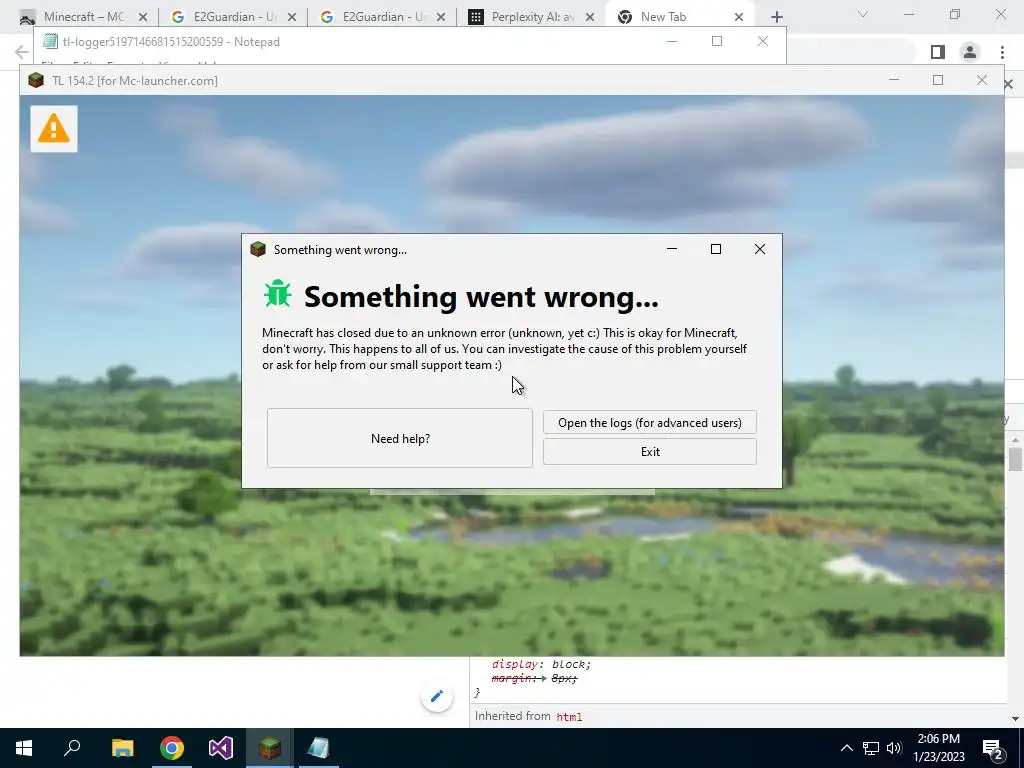Viewport: 1024px width, 768px height.
Task: Close the Notepad tl-logger window
Action: (x=762, y=41)
